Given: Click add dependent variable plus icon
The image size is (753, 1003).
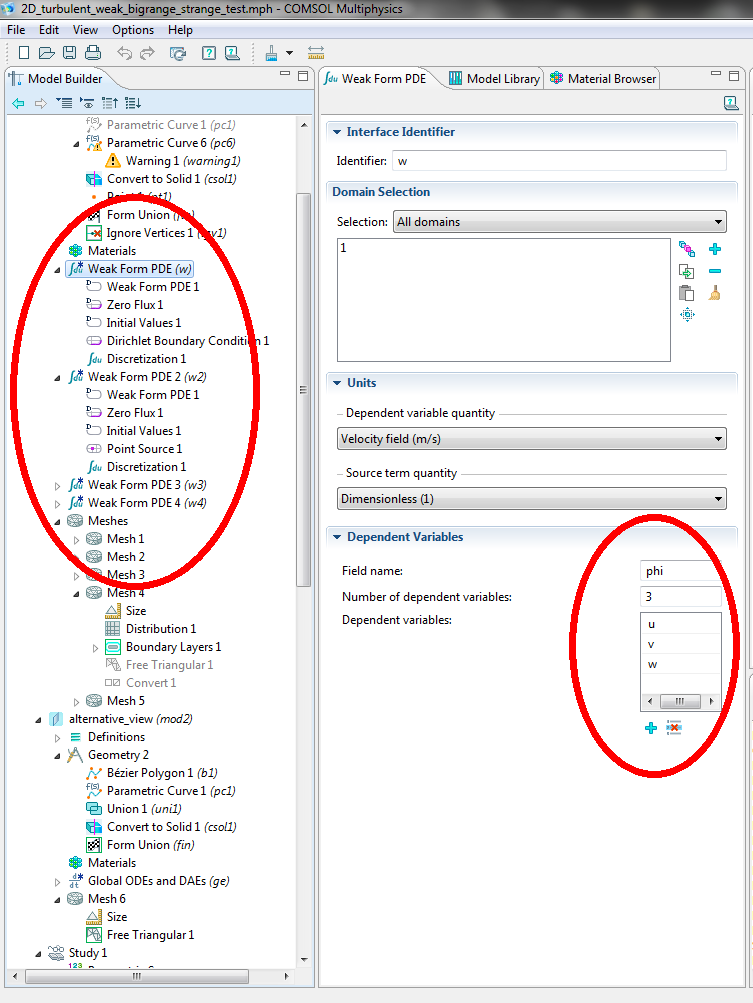Looking at the screenshot, I should 651,728.
